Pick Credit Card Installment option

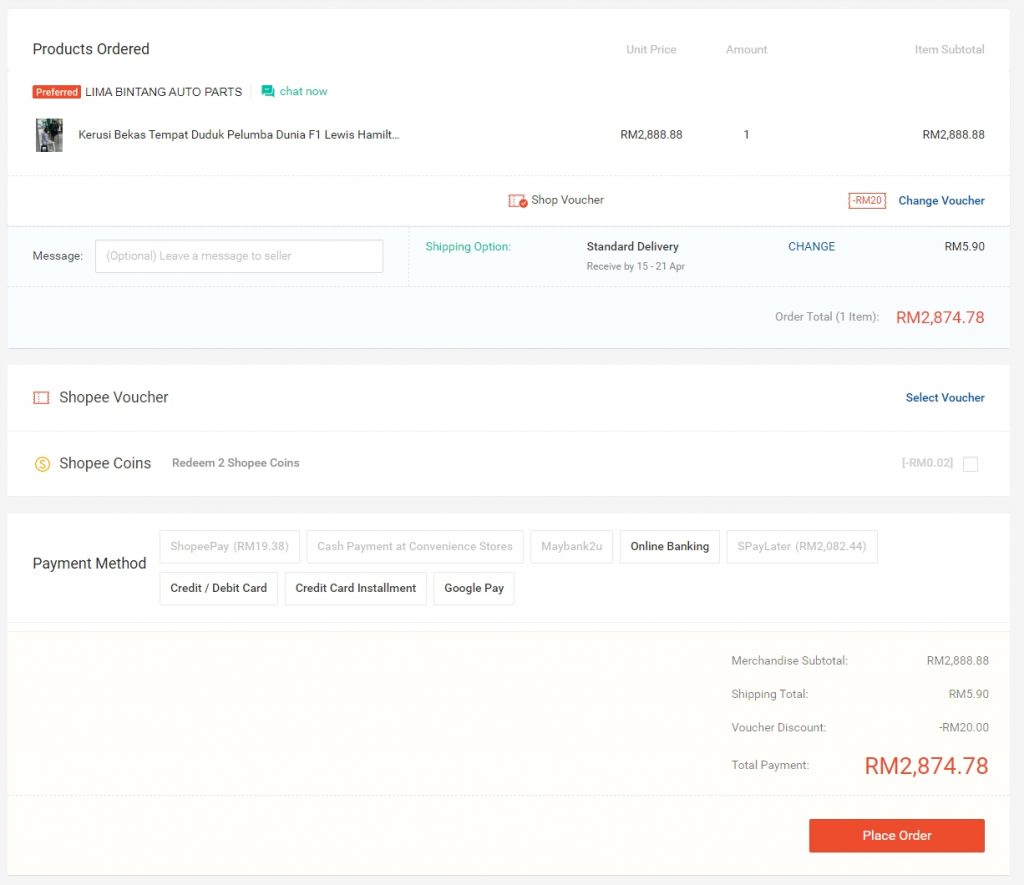(x=356, y=588)
